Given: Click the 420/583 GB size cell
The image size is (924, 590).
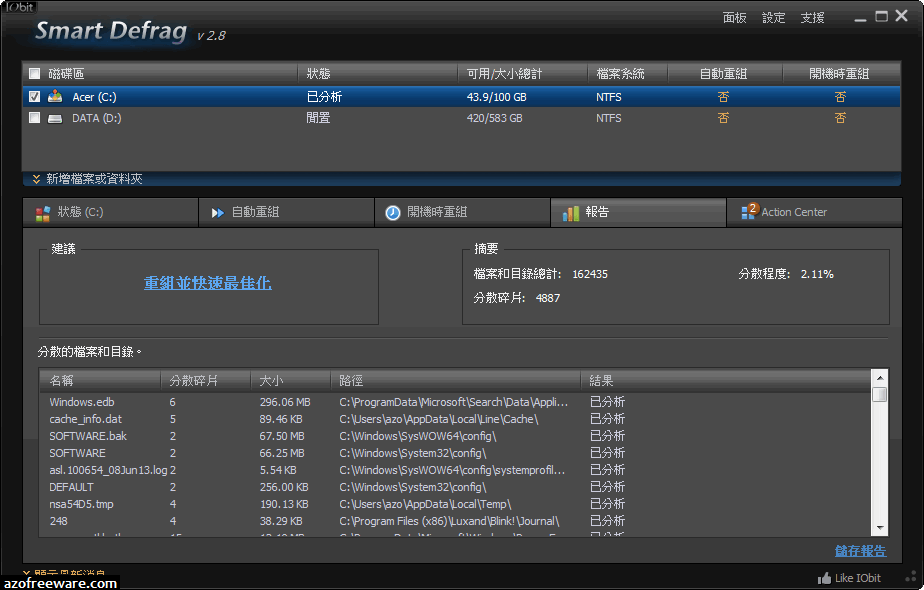Looking at the screenshot, I should [494, 118].
